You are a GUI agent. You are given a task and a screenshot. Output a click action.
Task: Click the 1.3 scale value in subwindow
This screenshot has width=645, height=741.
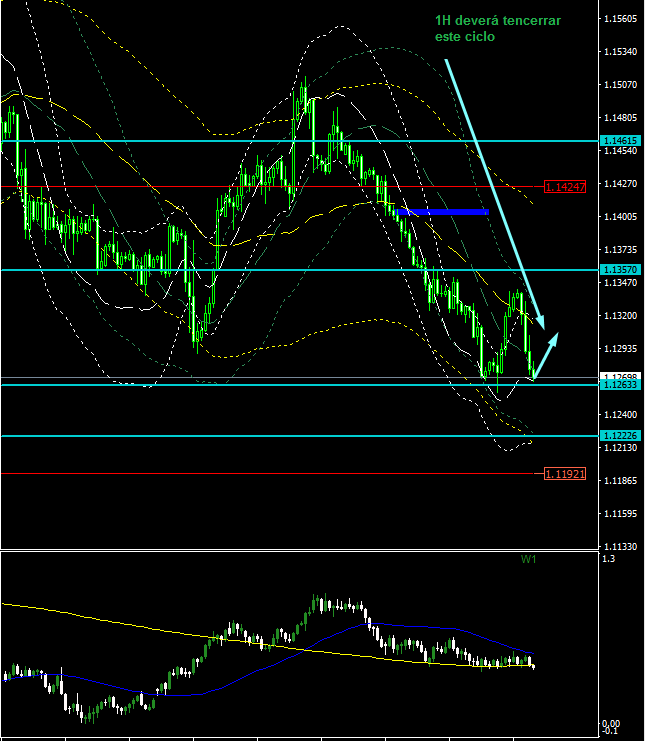pyautogui.click(x=608, y=559)
